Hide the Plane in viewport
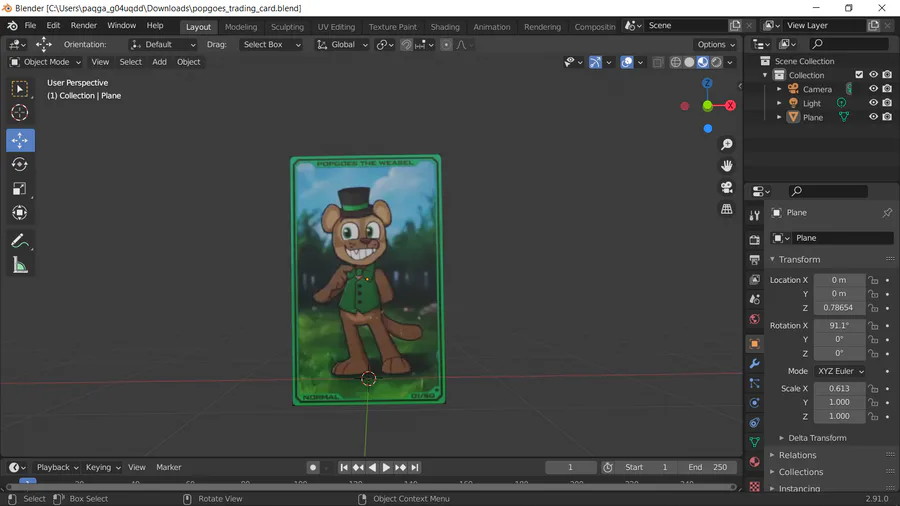This screenshot has width=900, height=506. click(x=873, y=117)
